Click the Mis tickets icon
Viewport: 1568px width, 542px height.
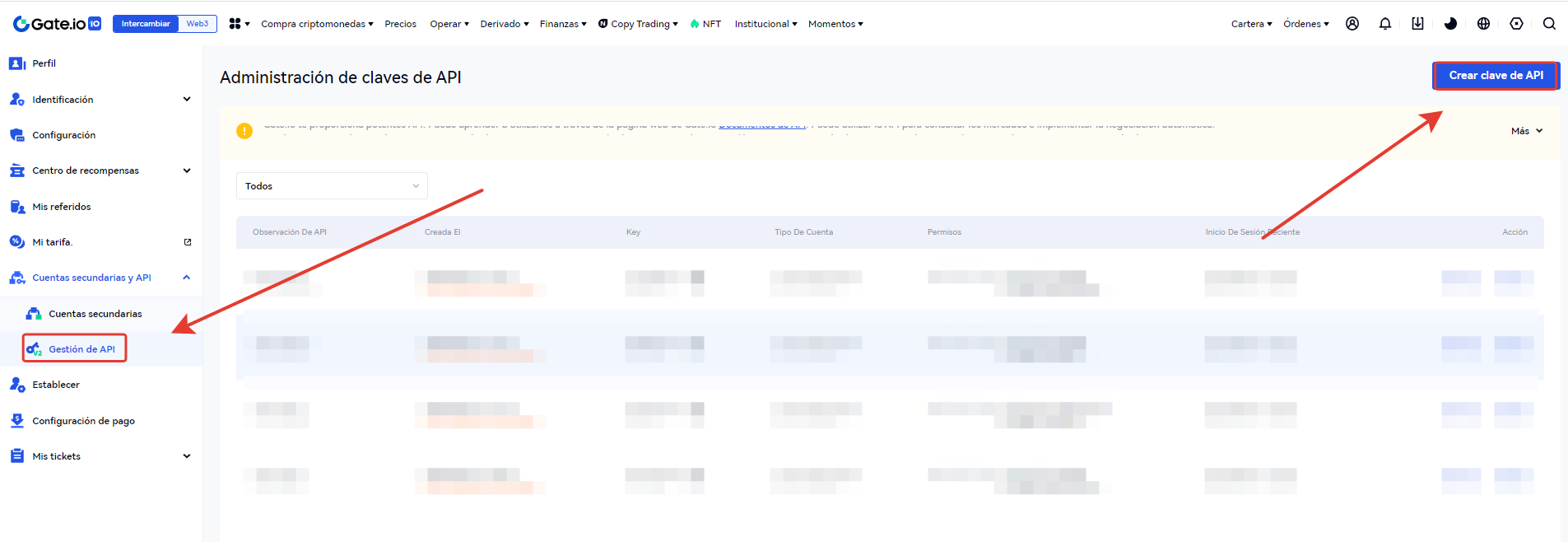pos(17,456)
